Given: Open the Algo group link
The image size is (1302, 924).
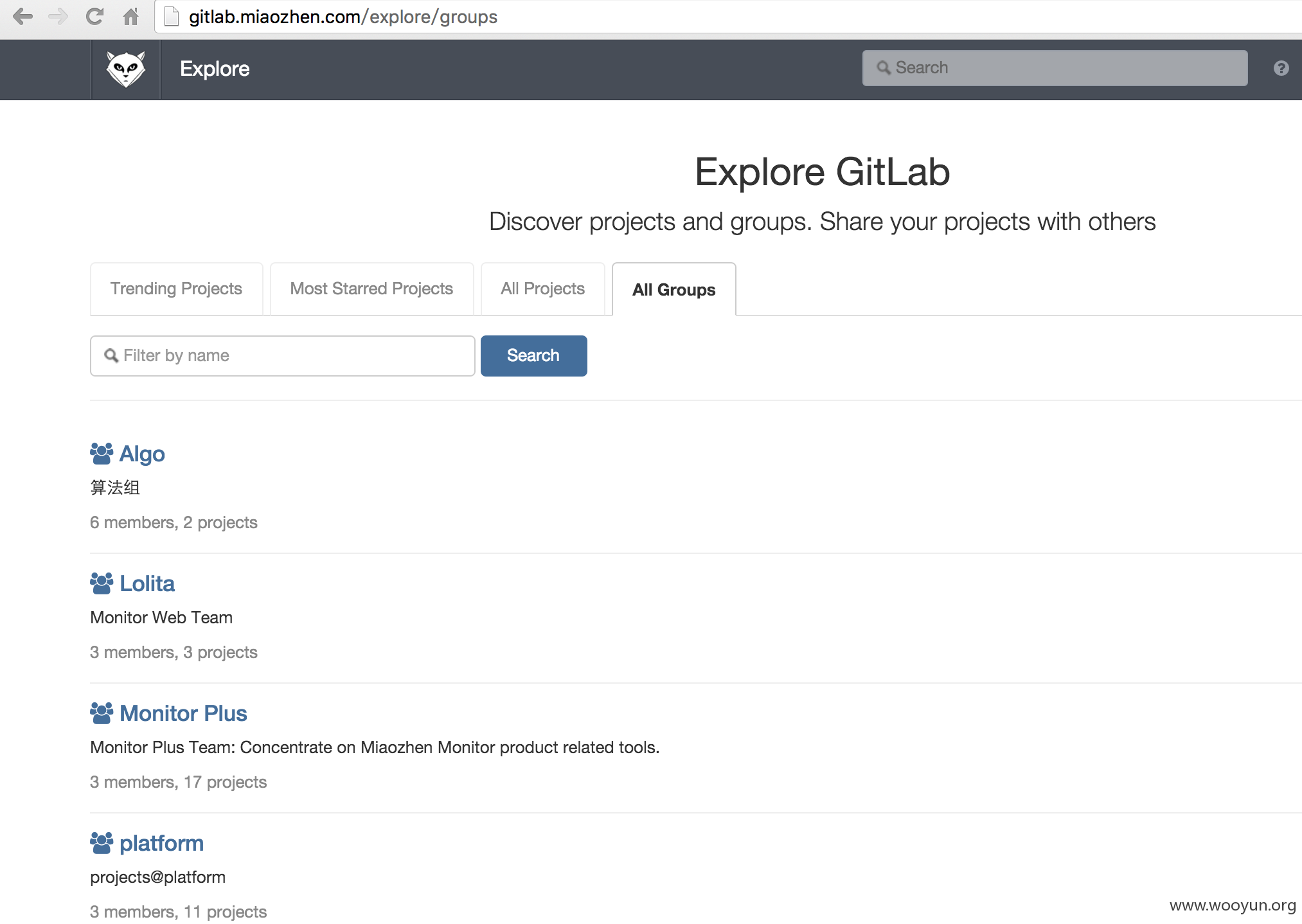Looking at the screenshot, I should click(142, 454).
